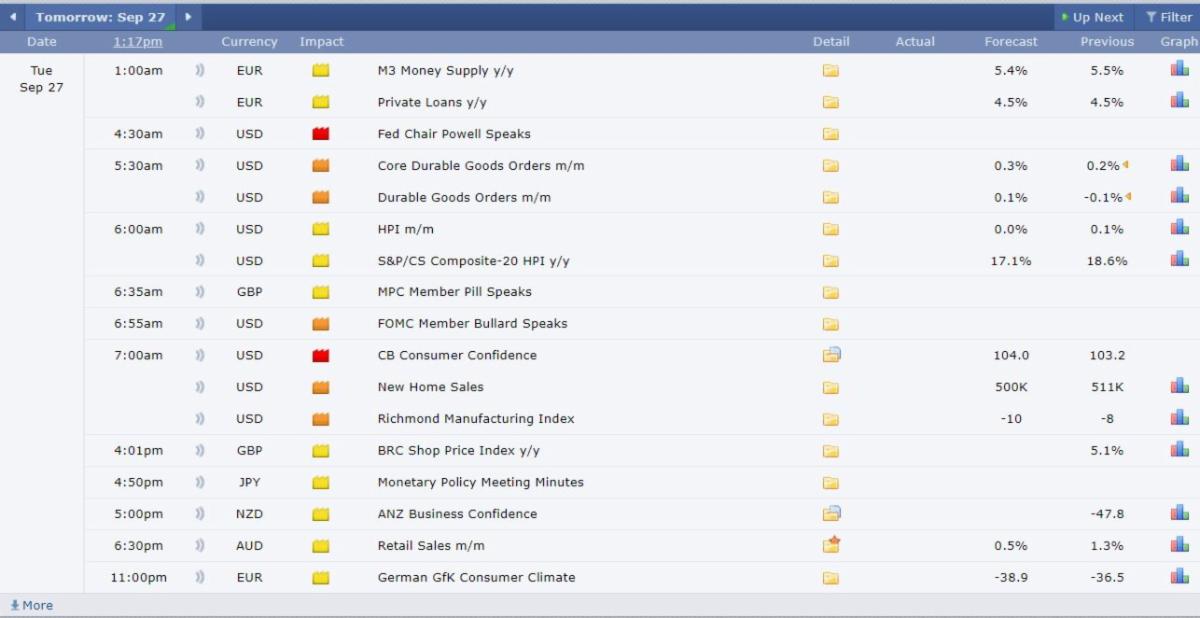The height and width of the screenshot is (618, 1200).
Task: Open detail folder for M3 Money Supply y/y
Action: tap(830, 71)
